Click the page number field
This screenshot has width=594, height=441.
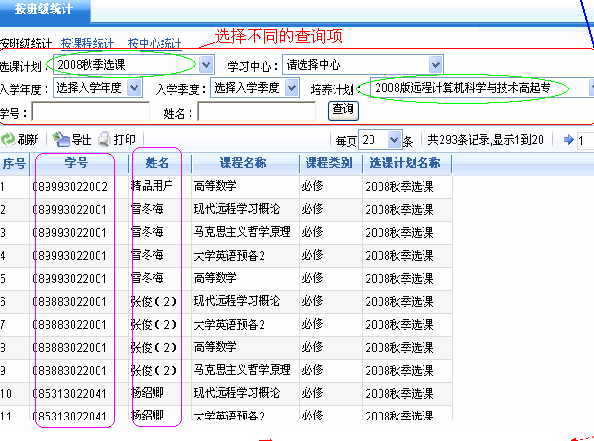click(585, 141)
